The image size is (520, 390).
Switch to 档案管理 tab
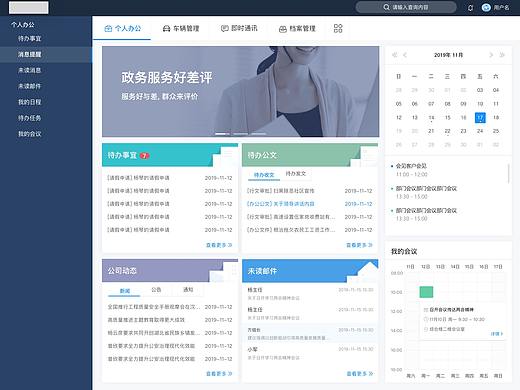297,28
